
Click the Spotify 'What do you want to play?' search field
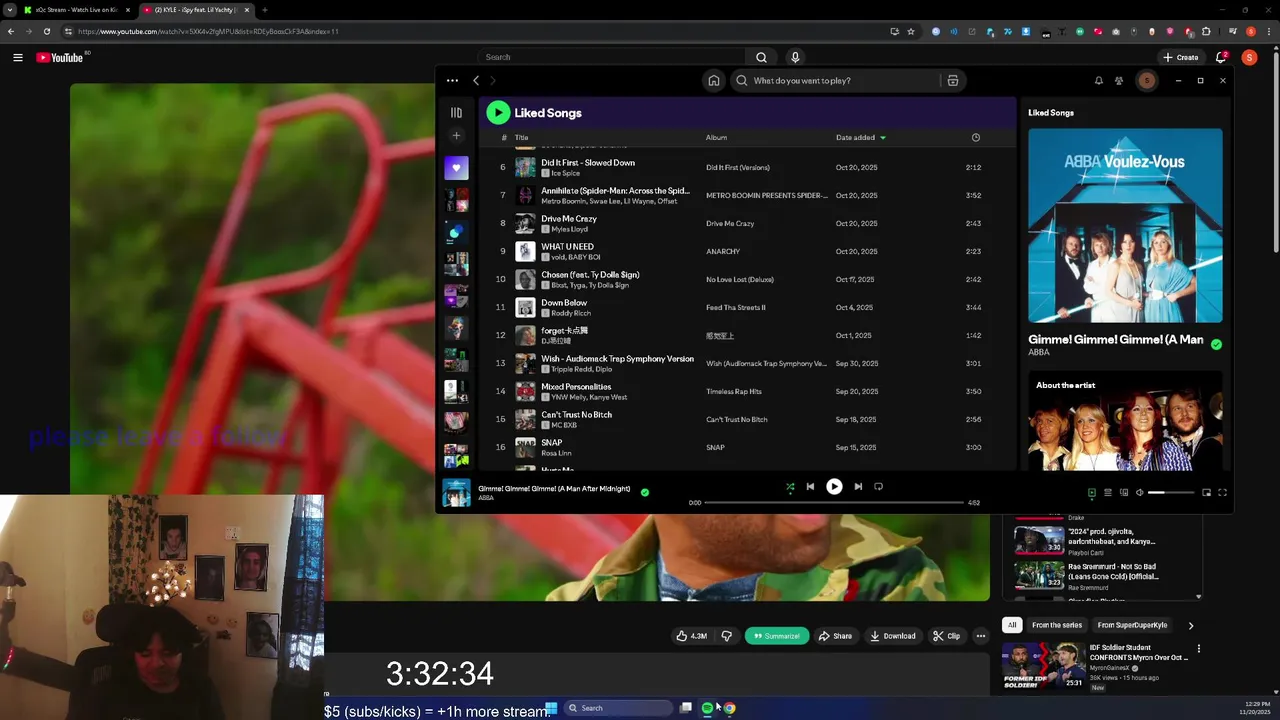840,81
